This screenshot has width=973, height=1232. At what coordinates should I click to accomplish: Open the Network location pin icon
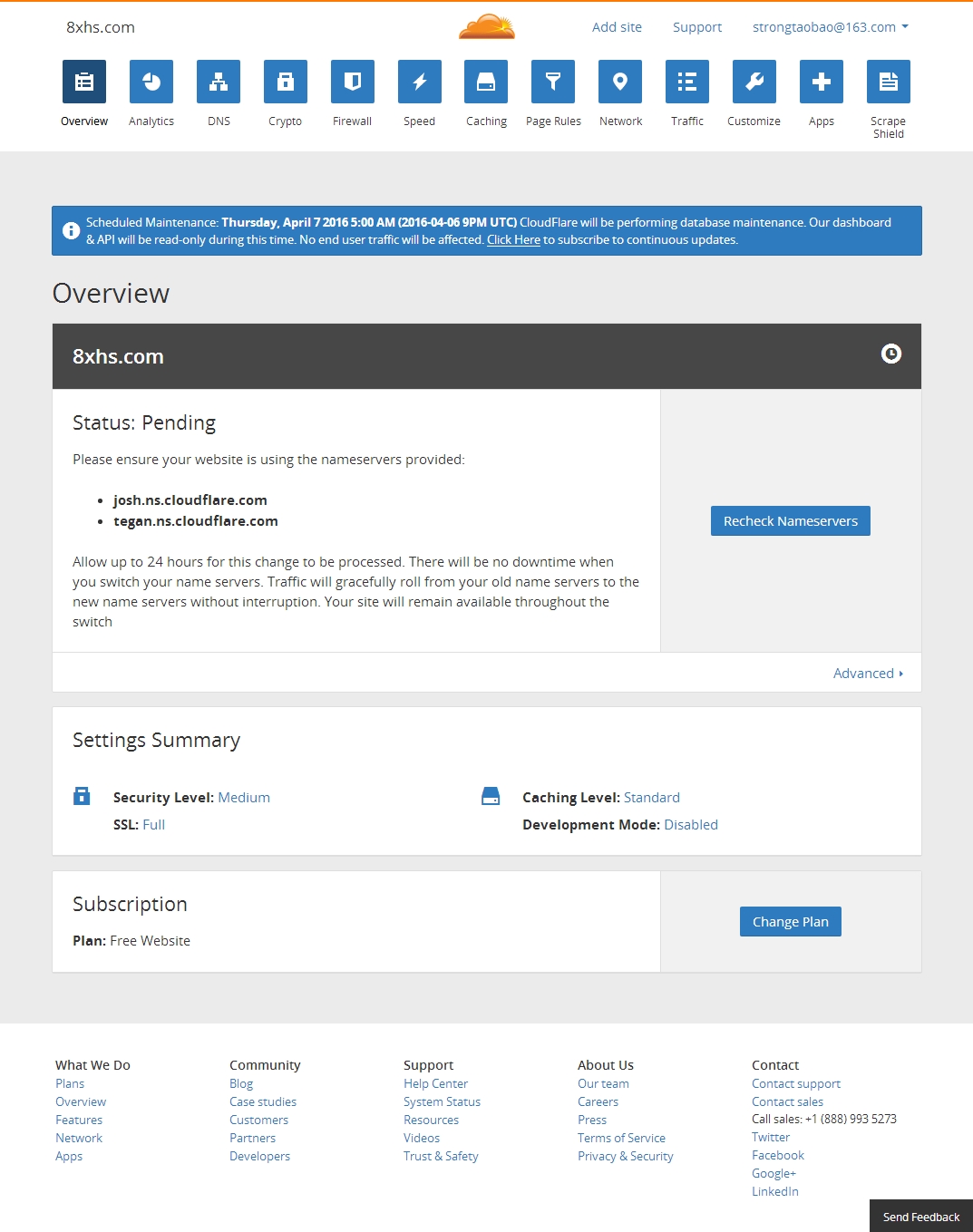620,82
